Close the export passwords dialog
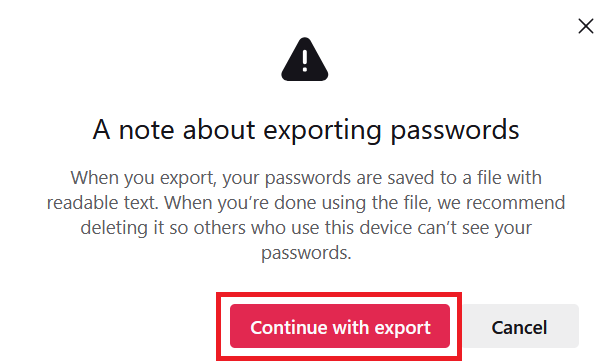The image size is (612, 364). pyautogui.click(x=585, y=26)
